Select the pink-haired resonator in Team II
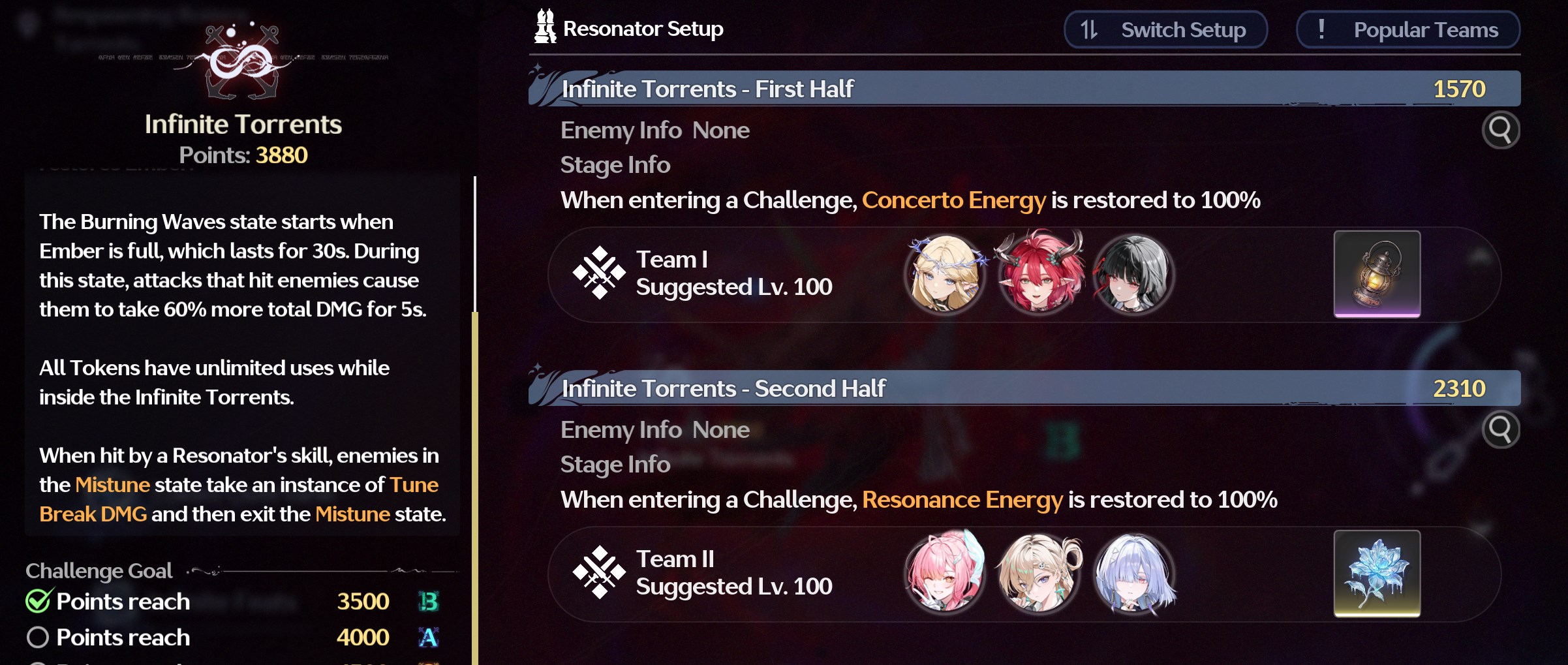Screen dimensions: 1568x665 944,573
